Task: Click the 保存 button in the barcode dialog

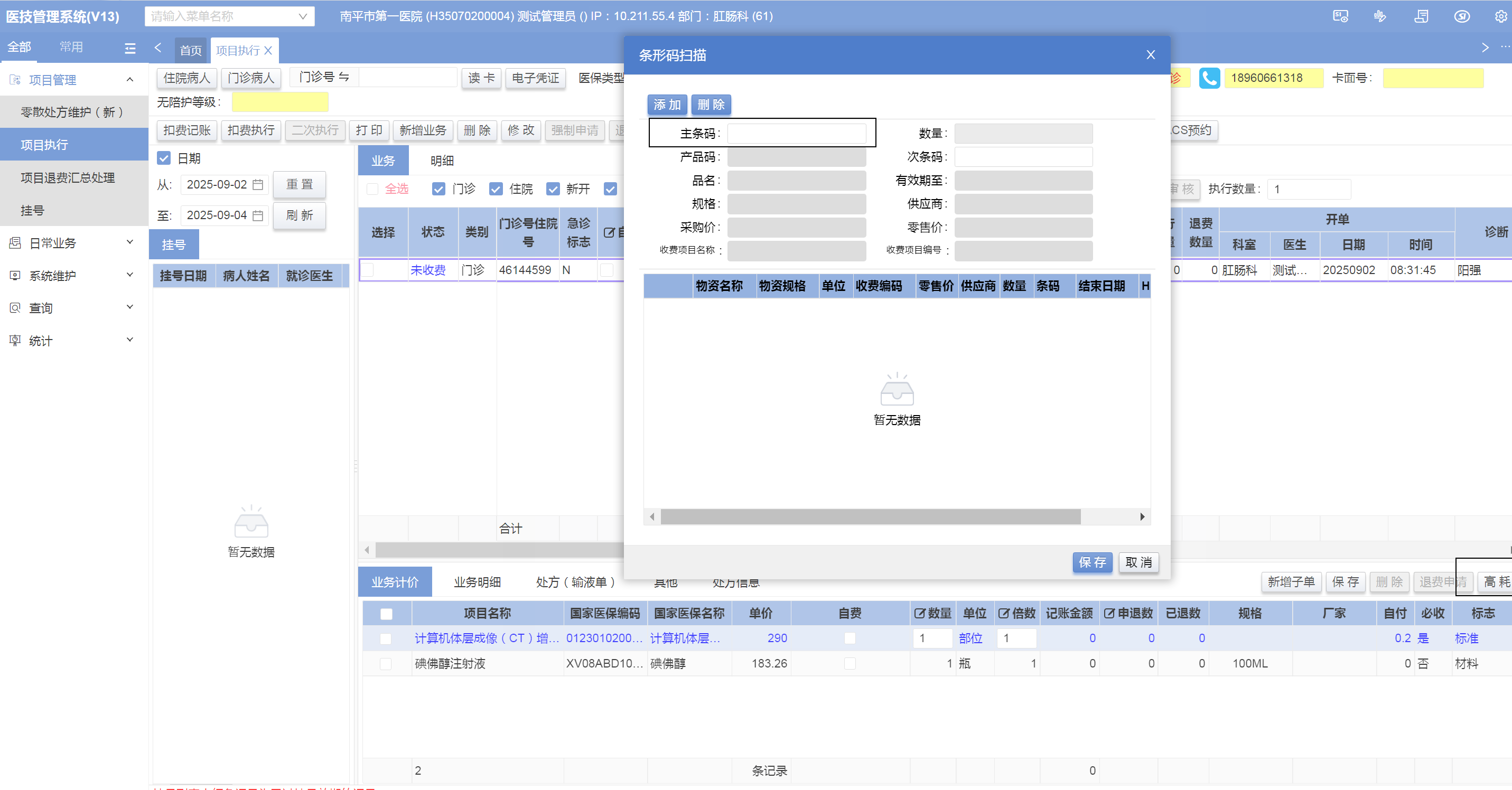Action: tap(1092, 562)
